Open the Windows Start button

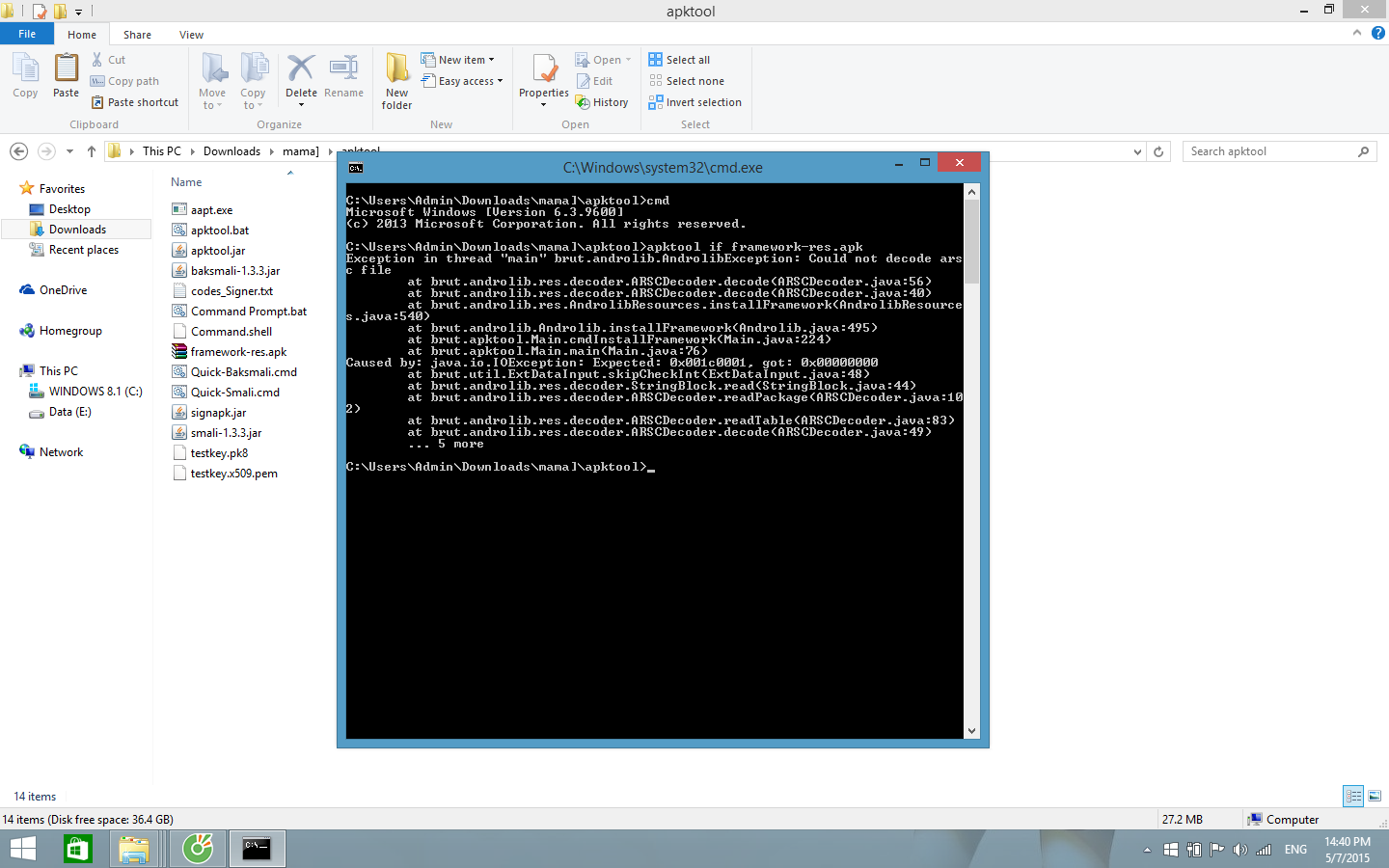pos(23,849)
